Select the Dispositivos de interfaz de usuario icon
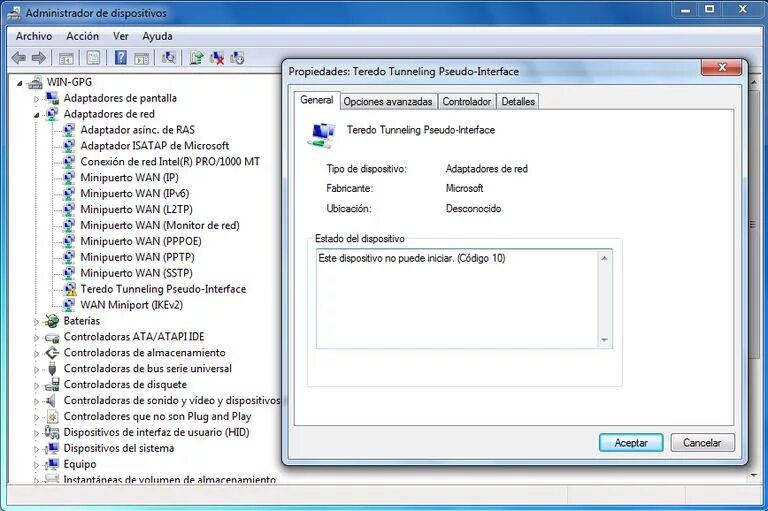The height and width of the screenshot is (511, 768). (51, 432)
